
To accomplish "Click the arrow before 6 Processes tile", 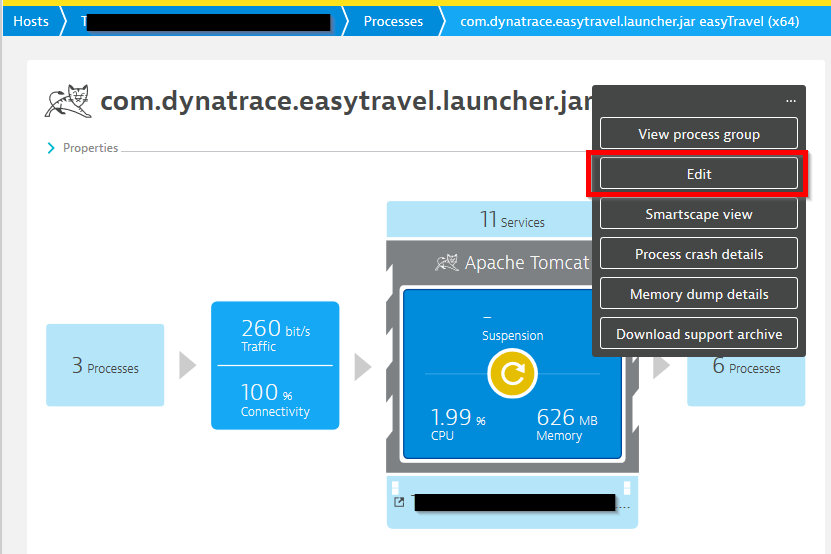I will click(661, 367).
